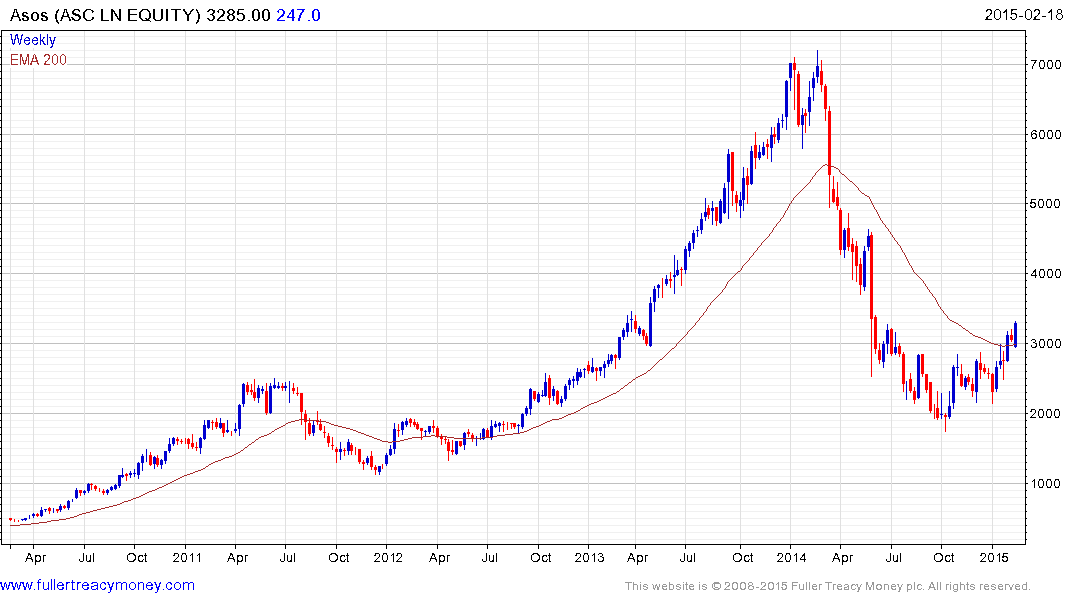Image resolution: width=1075 pixels, height=600 pixels.
Task: Select the 2011 year label on time axis
Action: click(186, 557)
